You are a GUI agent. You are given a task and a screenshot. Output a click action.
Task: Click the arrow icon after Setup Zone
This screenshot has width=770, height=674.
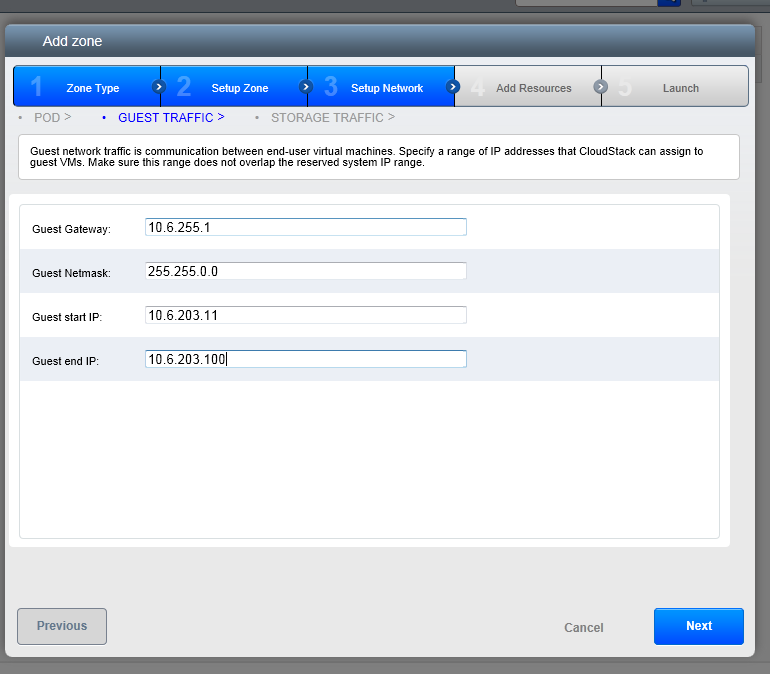[x=306, y=87]
